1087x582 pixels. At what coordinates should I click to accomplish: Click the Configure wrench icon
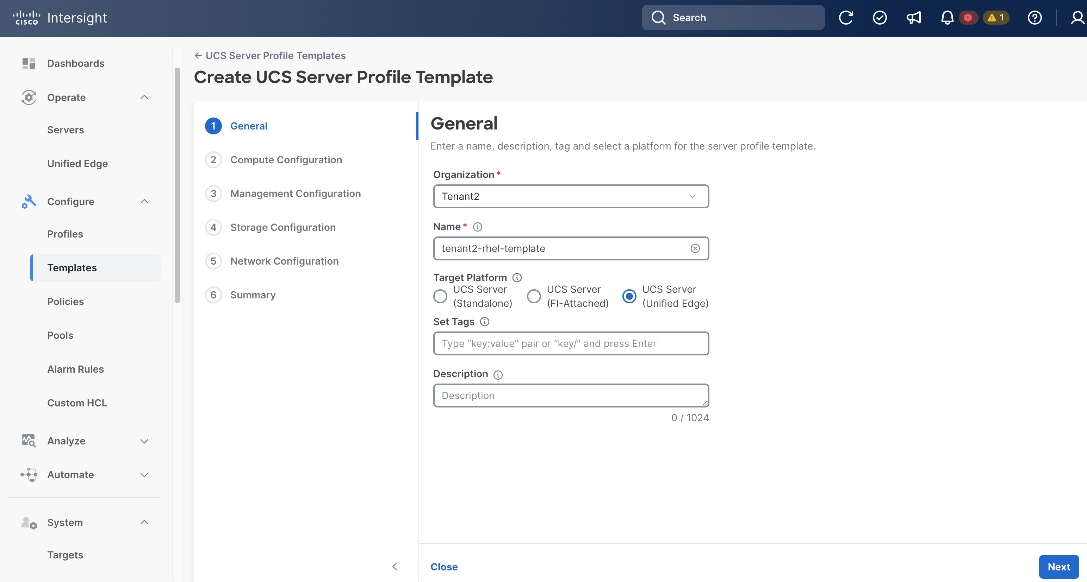(28, 202)
